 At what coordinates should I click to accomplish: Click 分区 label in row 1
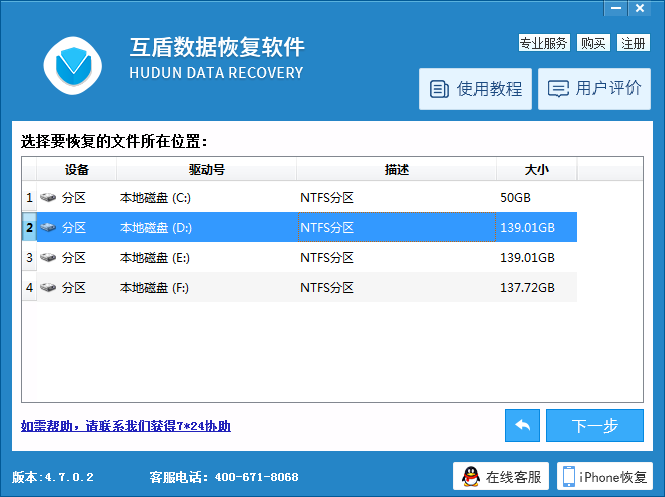74,198
